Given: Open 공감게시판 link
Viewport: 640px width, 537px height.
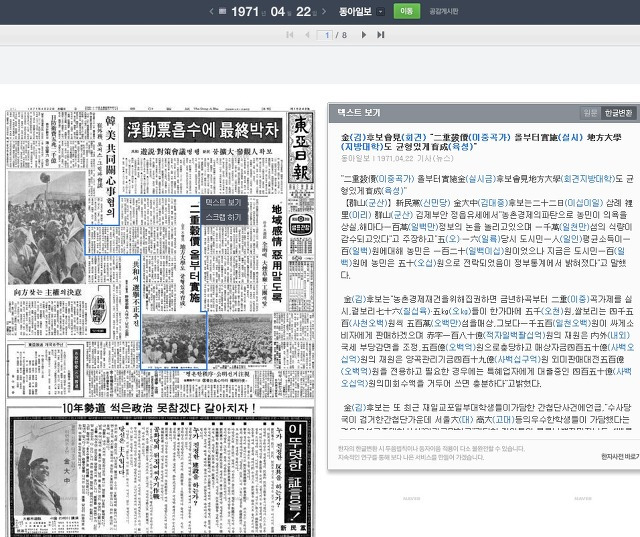Looking at the screenshot, I should pyautogui.click(x=444, y=11).
